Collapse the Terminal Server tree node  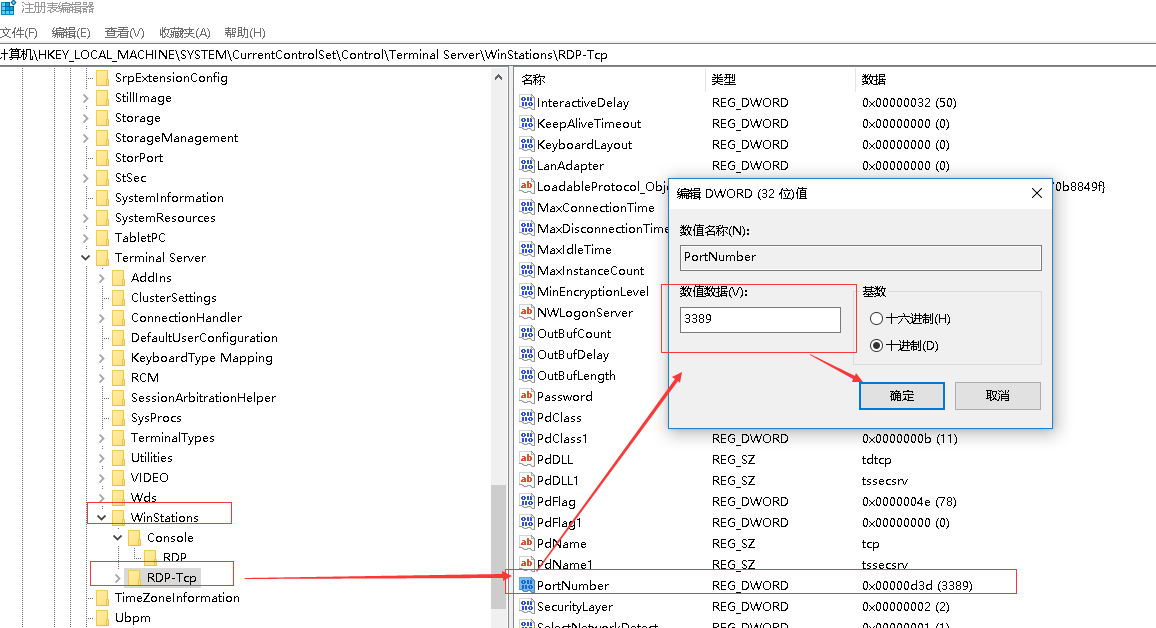click(x=86, y=258)
